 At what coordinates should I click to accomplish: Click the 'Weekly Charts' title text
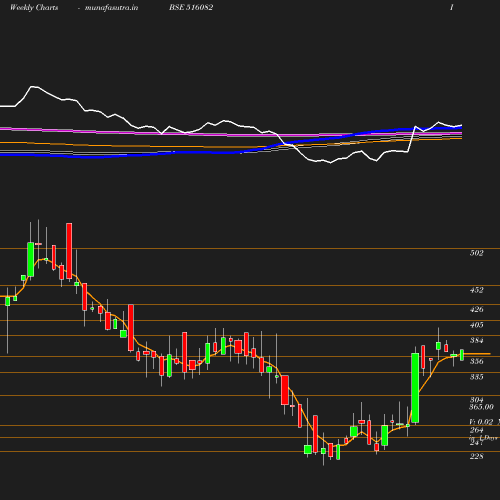[34, 7]
